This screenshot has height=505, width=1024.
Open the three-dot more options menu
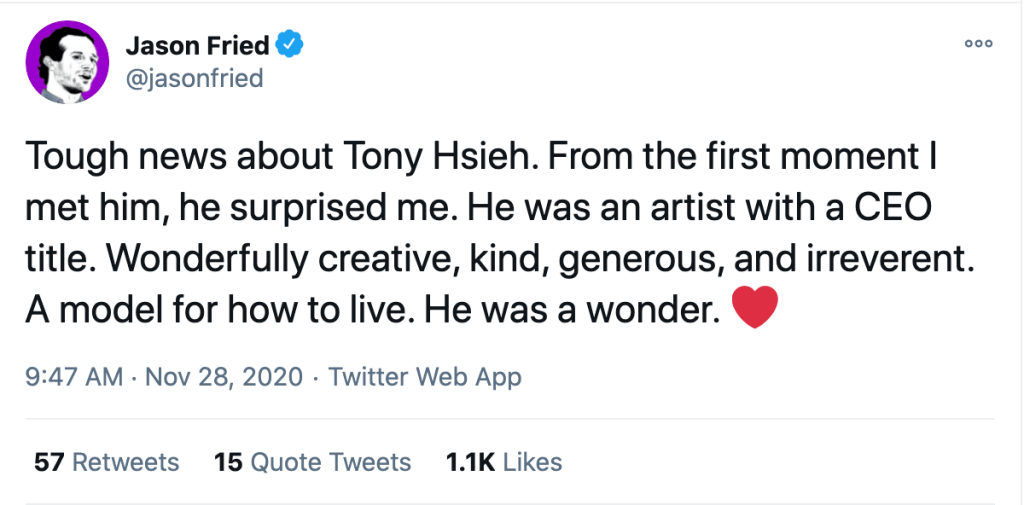(977, 44)
